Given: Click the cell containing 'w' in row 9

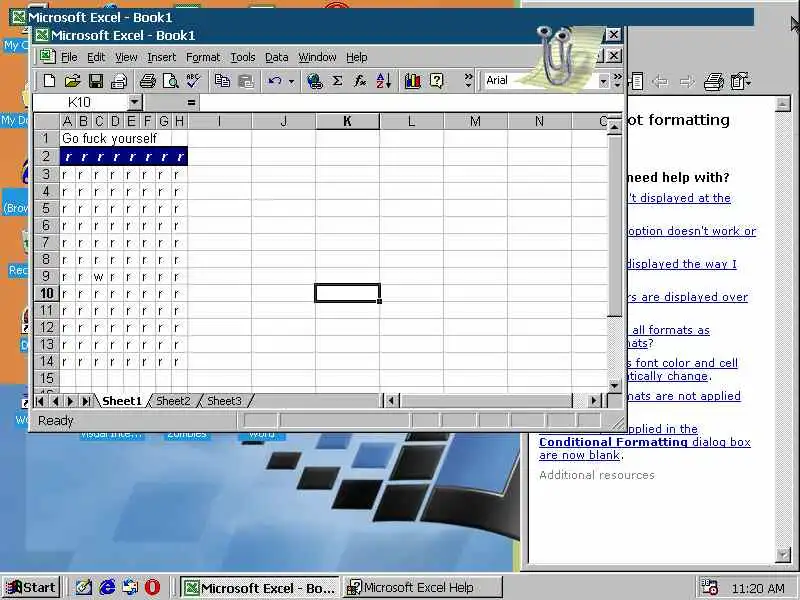Looking at the screenshot, I should (x=99, y=277).
